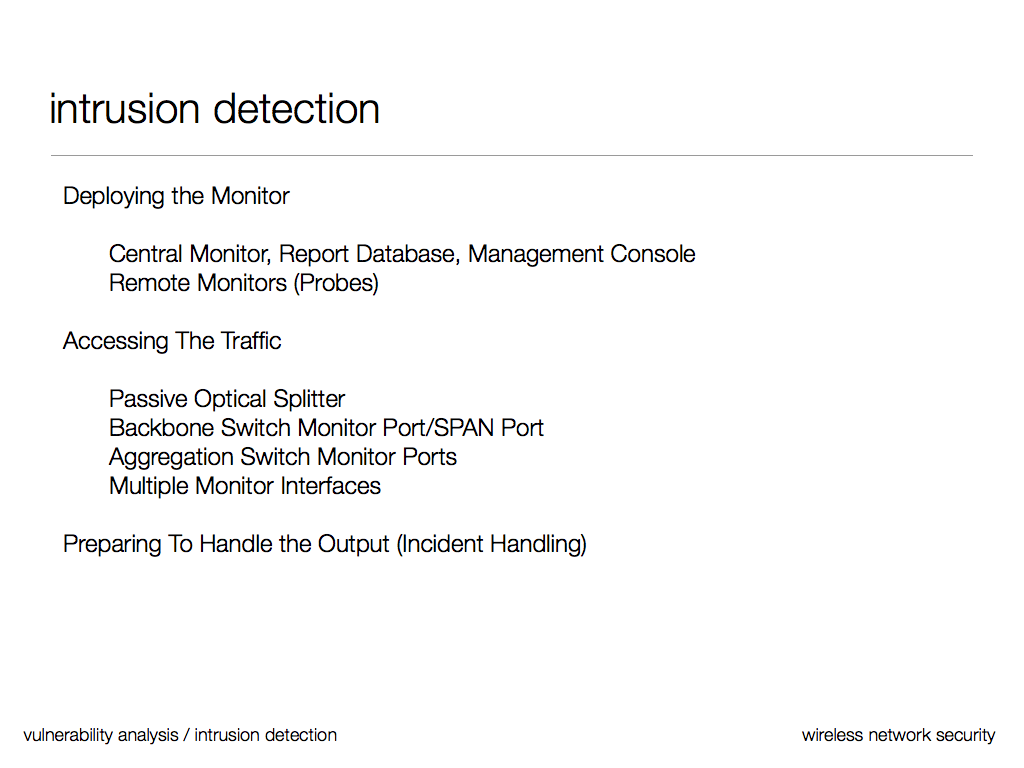Viewport: 1024px width, 768px height.
Task: Click "vulnerability analysis" in the footer
Action: pos(100,735)
